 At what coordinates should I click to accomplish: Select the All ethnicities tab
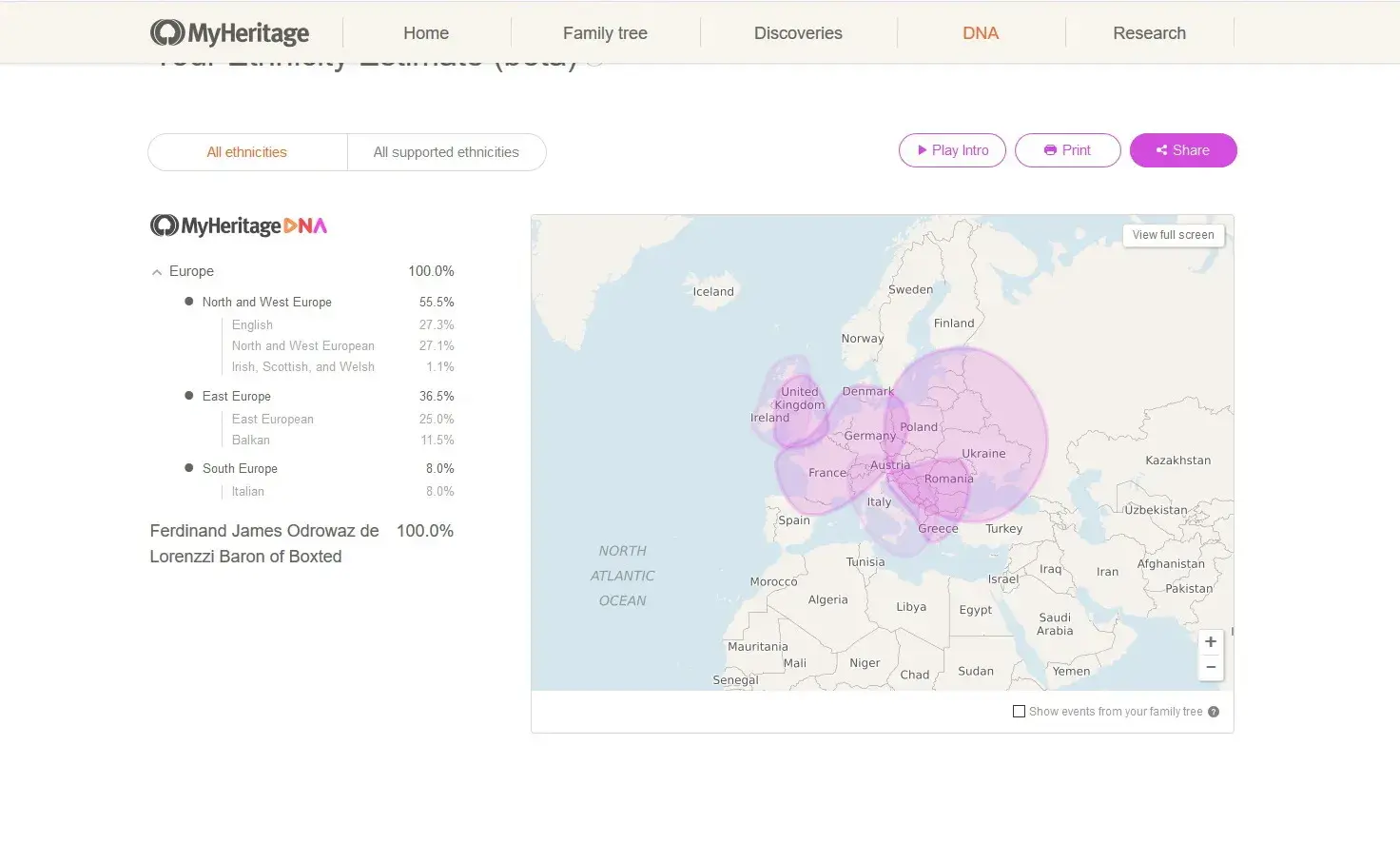tap(247, 152)
